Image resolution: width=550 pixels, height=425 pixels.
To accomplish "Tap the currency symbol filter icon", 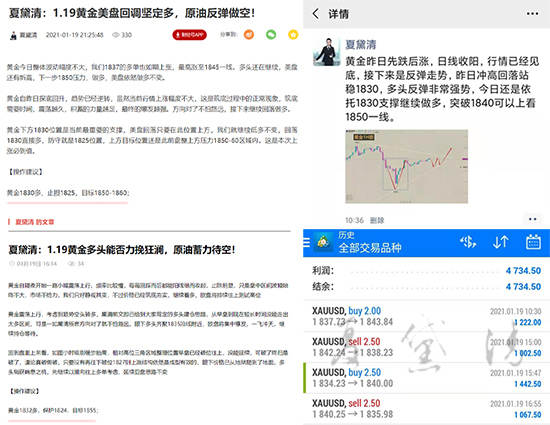I will 468,242.
